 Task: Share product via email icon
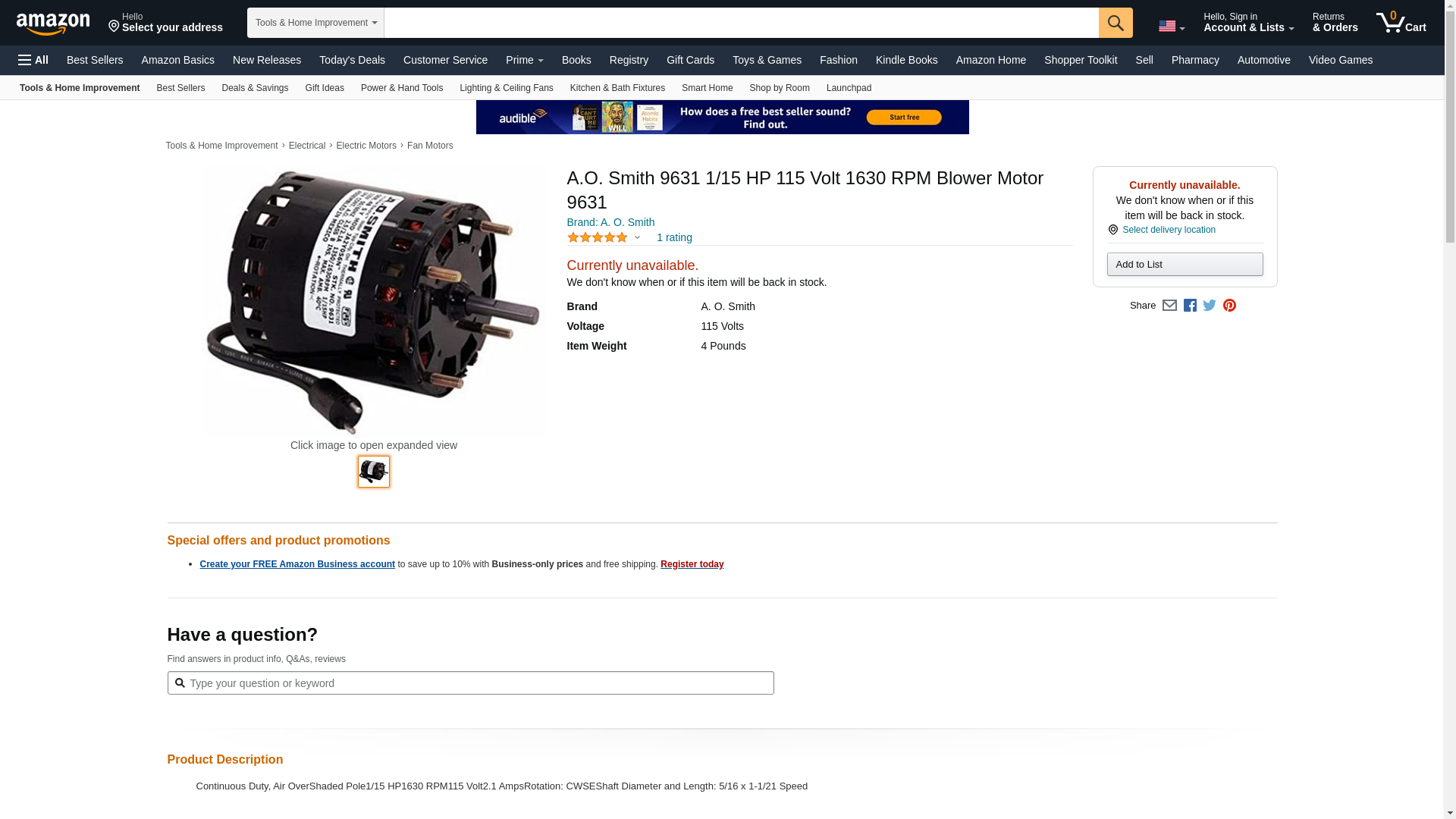(x=1169, y=306)
